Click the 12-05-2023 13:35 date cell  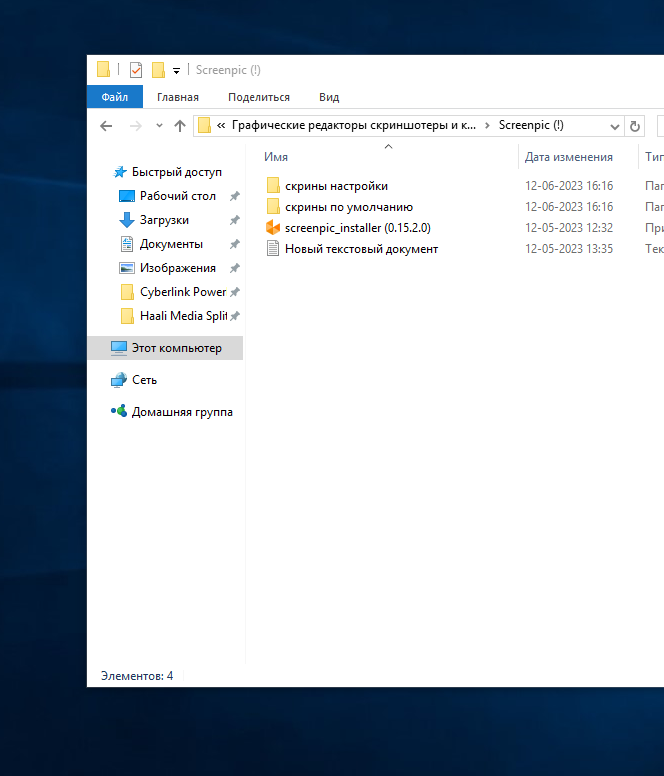click(x=569, y=249)
